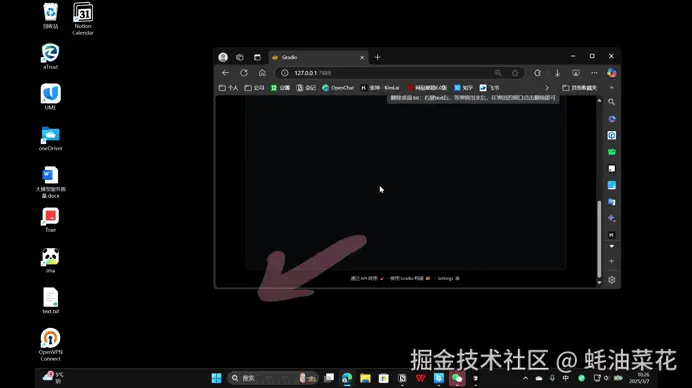Go to the browser home page

[x=262, y=73]
